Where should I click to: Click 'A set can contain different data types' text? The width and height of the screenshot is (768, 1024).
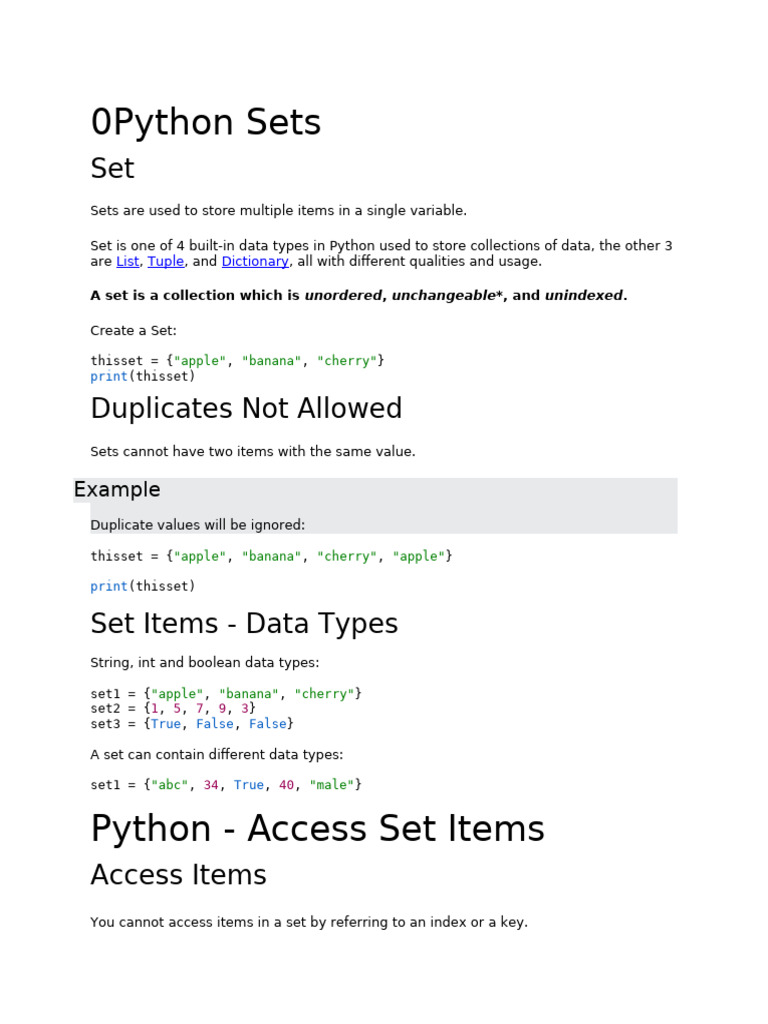[217, 755]
